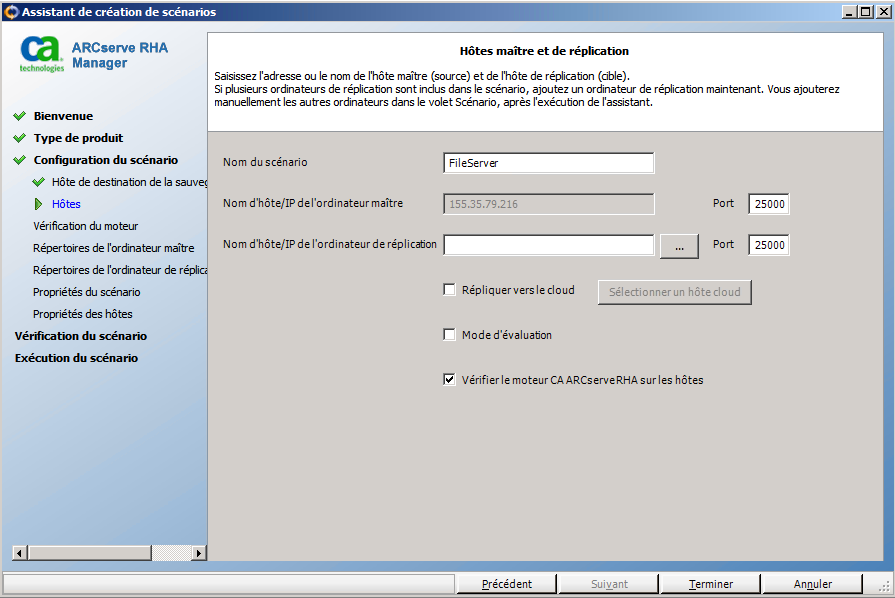The image size is (895, 598).
Task: Click the sidebar scroll left arrow
Action: 20,552
